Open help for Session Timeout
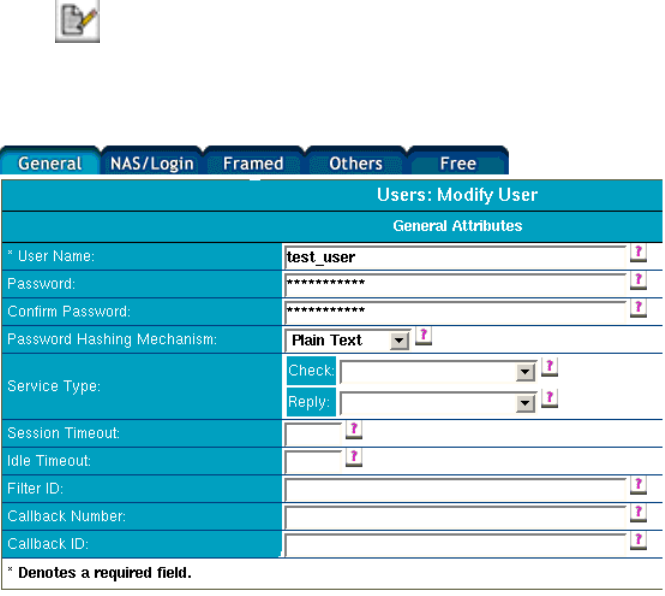 click(x=354, y=430)
